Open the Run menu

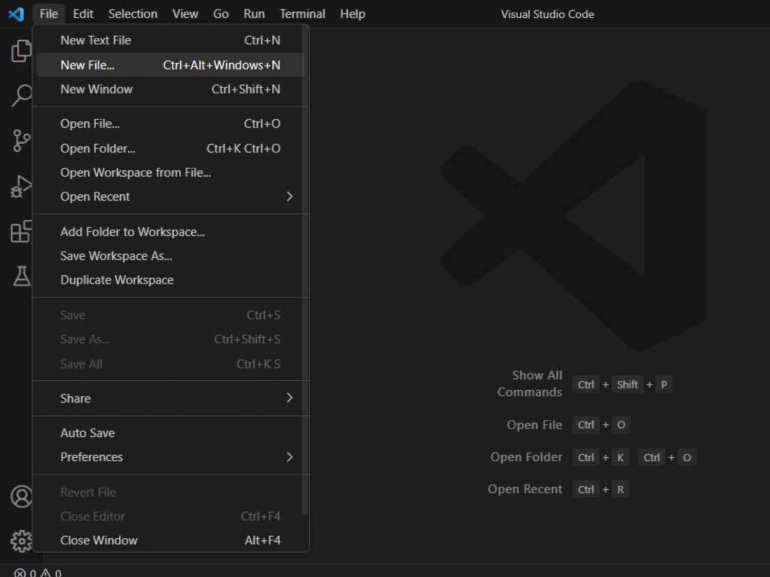tap(254, 14)
